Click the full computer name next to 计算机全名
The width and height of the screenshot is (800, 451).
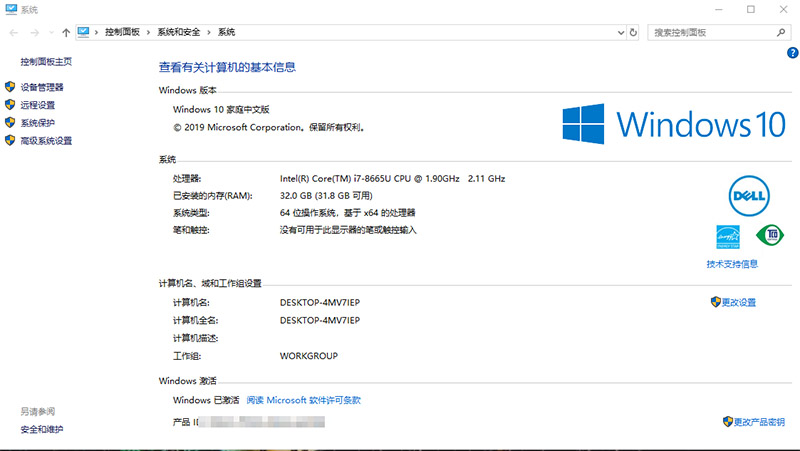pos(320,320)
